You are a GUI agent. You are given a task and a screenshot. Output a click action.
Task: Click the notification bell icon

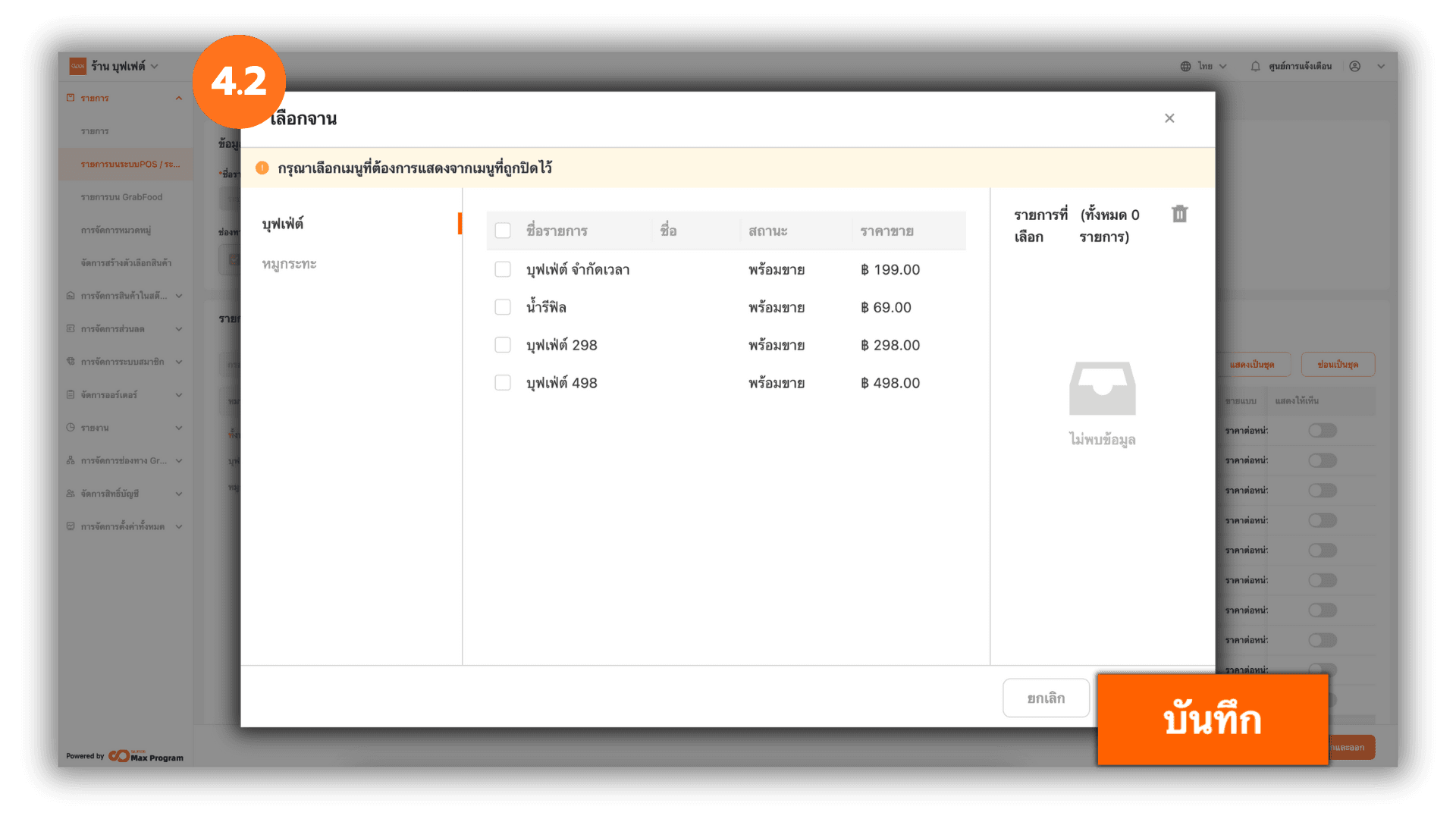point(1255,67)
